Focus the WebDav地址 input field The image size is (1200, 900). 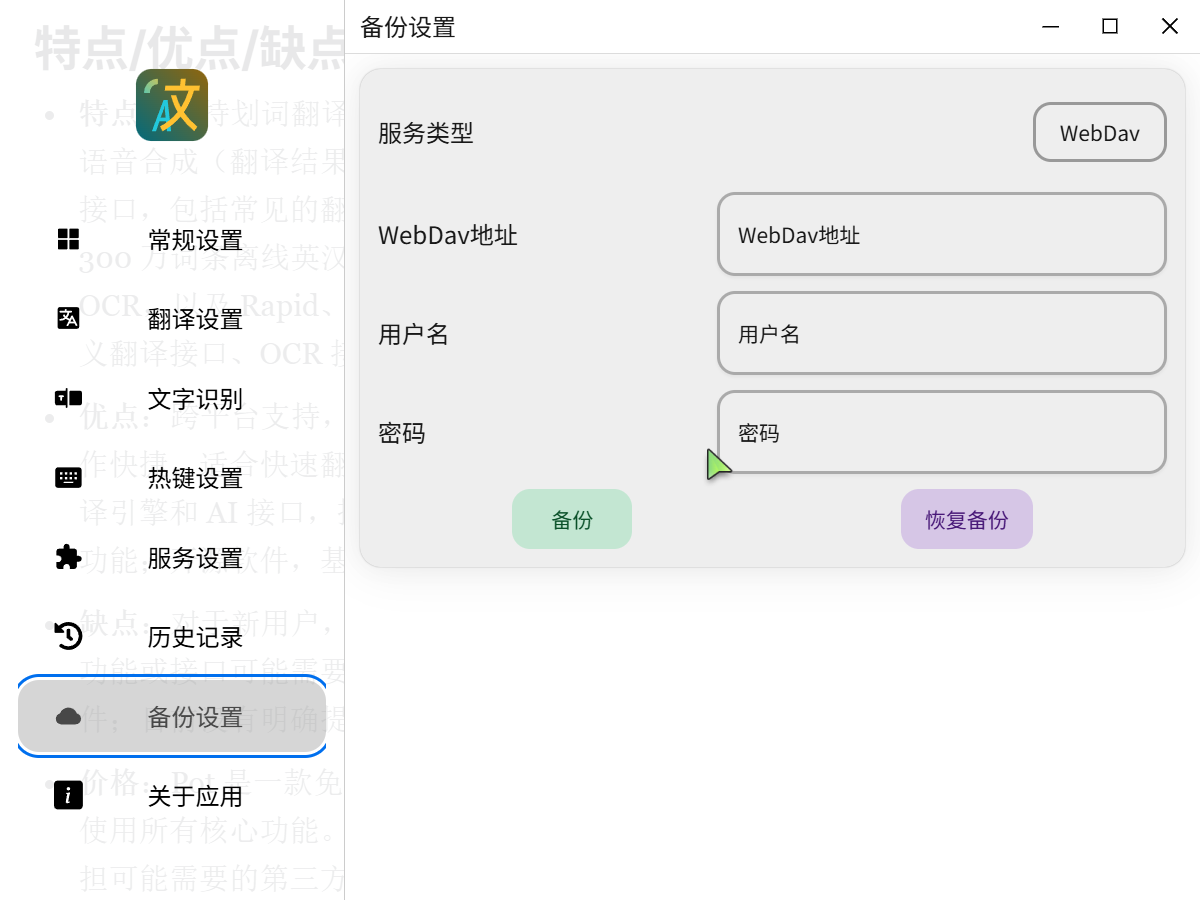pos(942,234)
